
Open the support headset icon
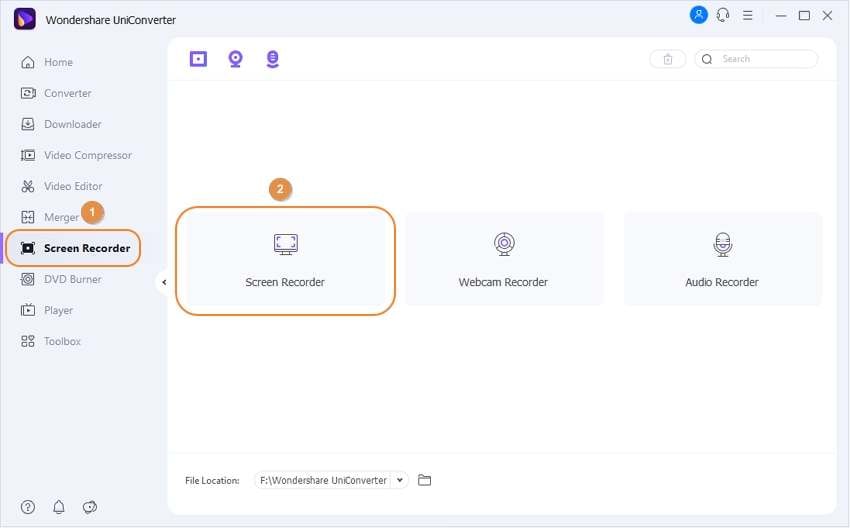(723, 15)
